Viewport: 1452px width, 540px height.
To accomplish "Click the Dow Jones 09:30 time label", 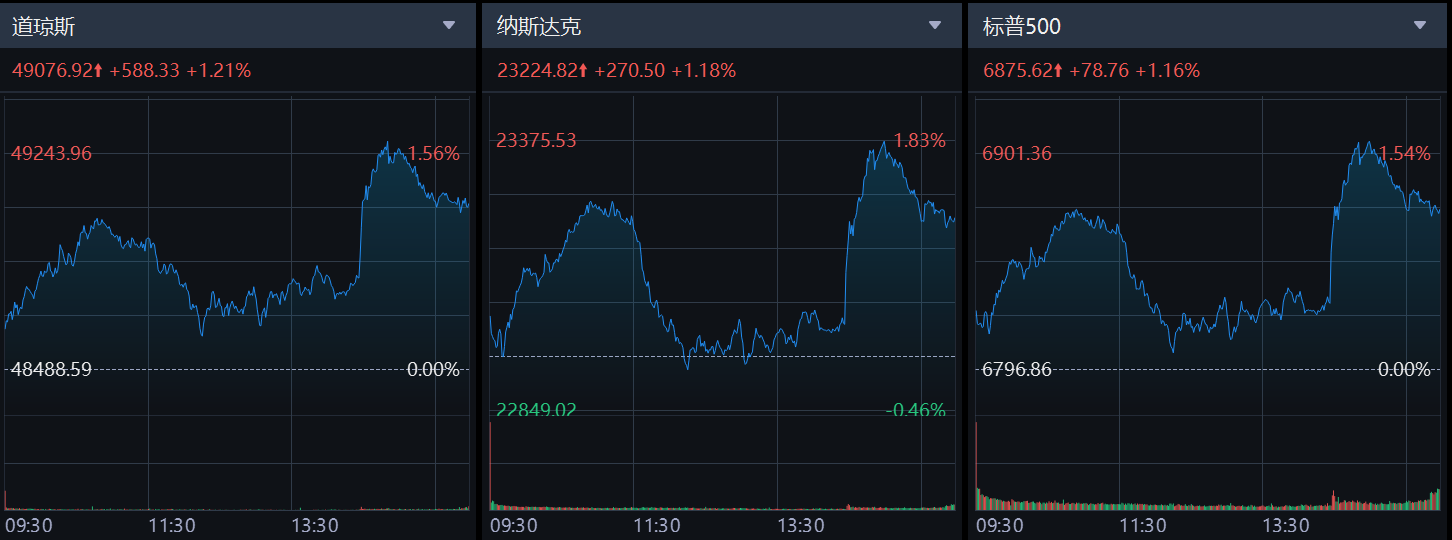I will pos(29,525).
